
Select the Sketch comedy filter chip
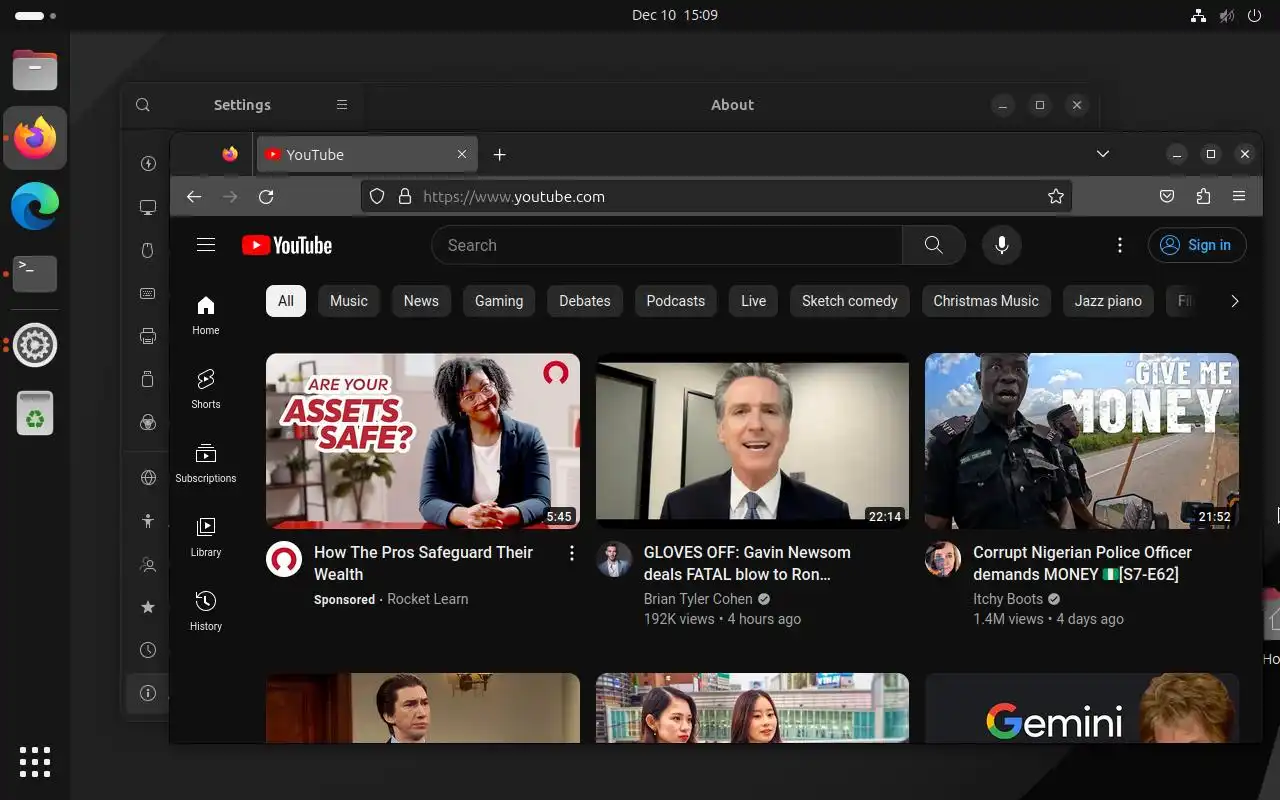pyautogui.click(x=850, y=301)
